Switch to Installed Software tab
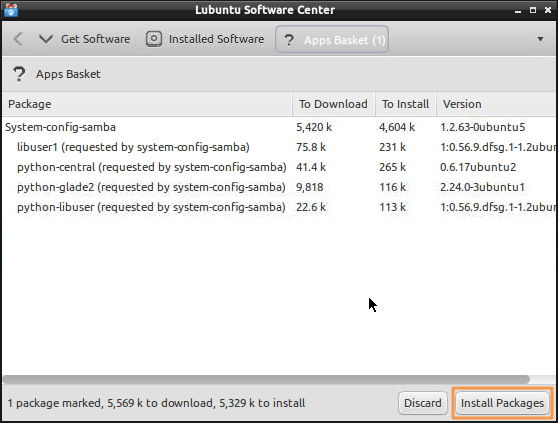The image size is (558, 423). (x=205, y=39)
